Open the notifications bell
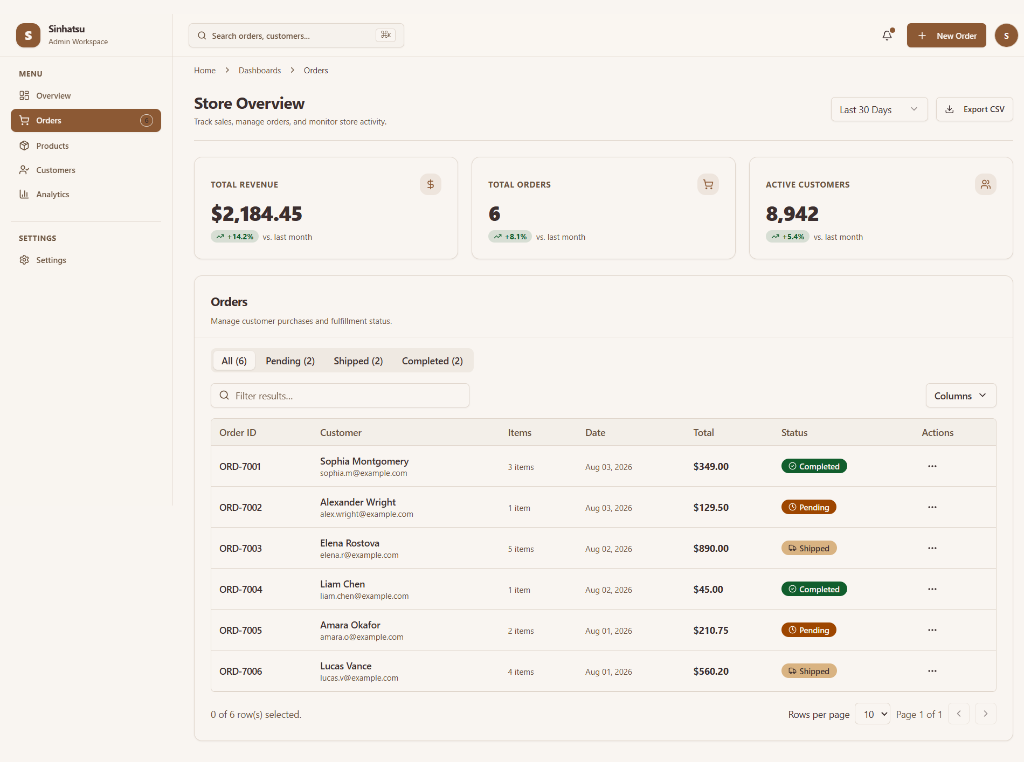Screen dimensions: 1024x762 (x=887, y=35)
